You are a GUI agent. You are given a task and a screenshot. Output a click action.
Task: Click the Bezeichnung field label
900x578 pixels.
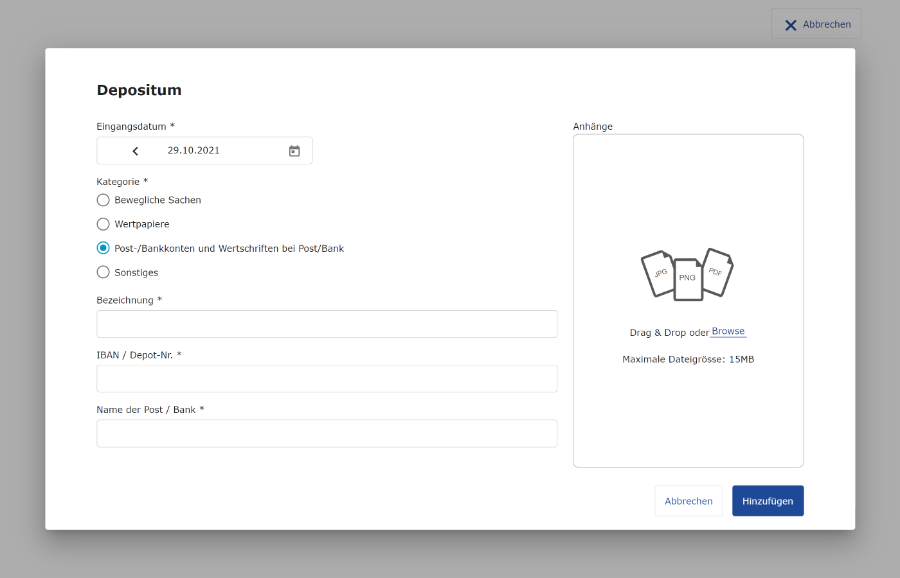click(129, 300)
